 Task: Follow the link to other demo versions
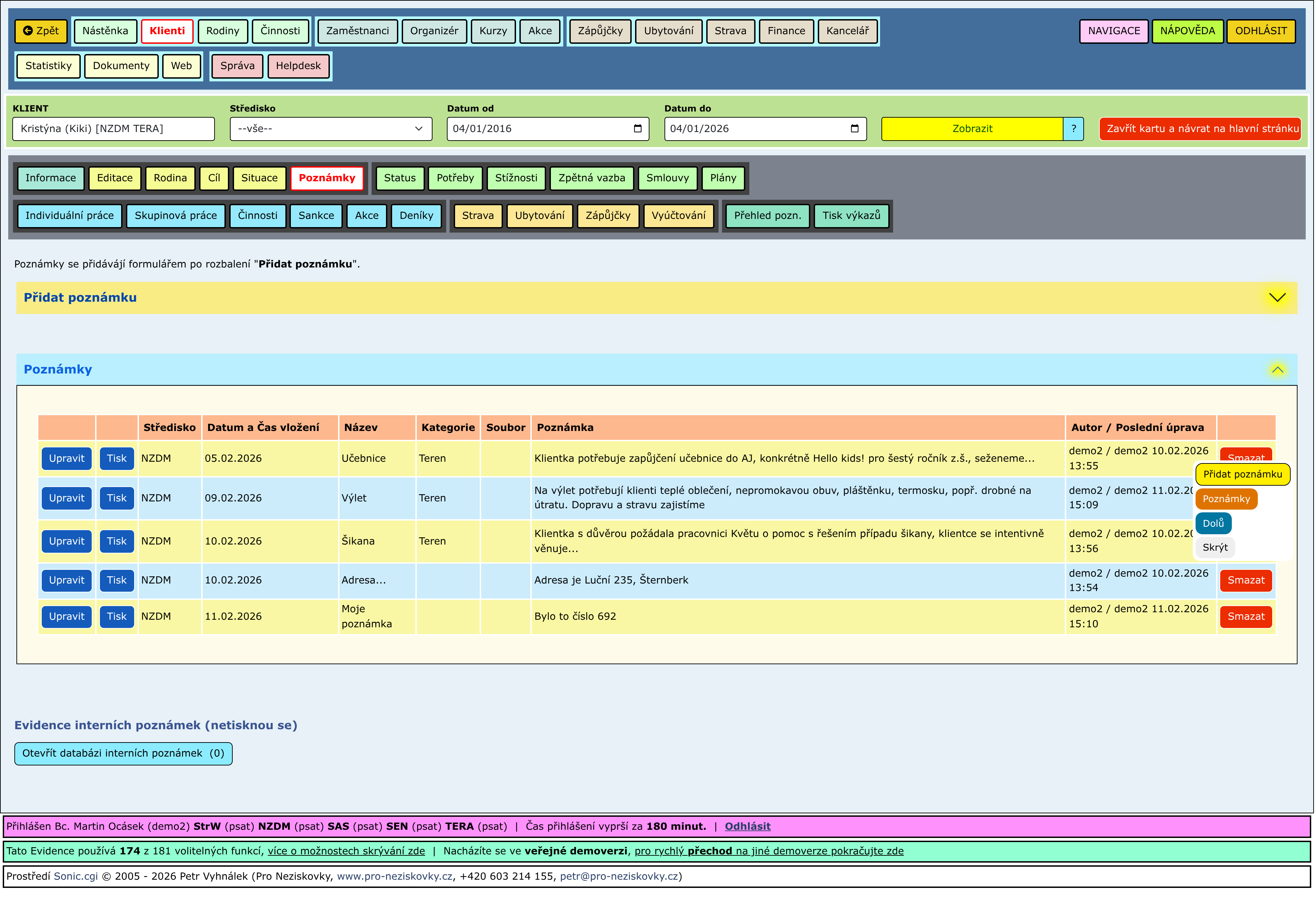[769, 851]
